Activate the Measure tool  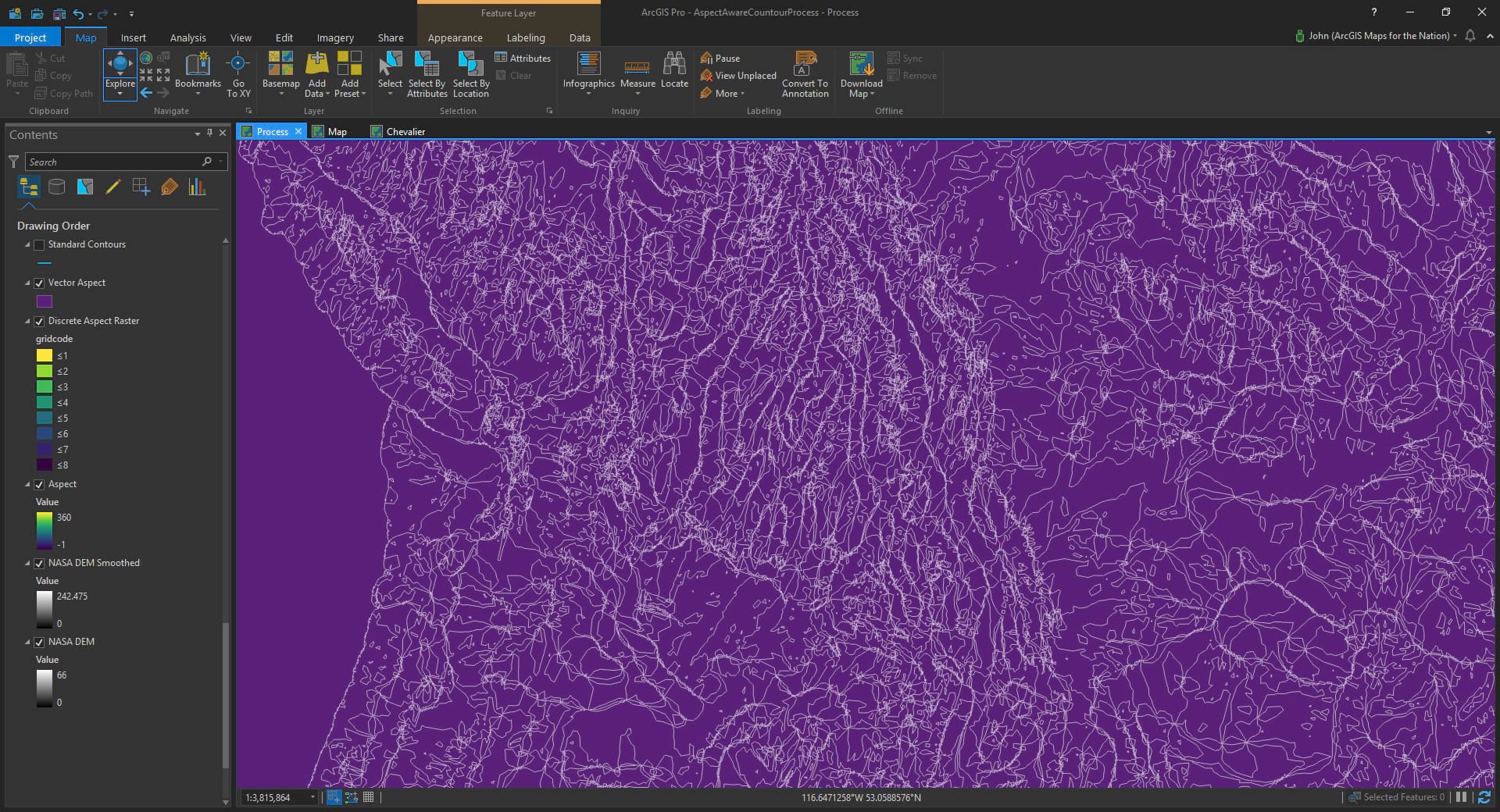pos(637,73)
